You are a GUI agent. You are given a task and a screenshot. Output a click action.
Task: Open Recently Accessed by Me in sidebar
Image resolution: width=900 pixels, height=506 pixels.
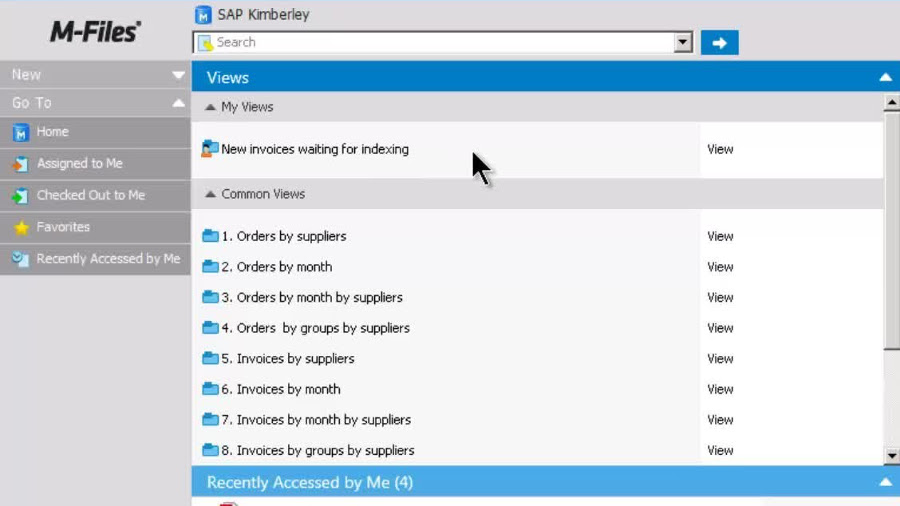(95, 259)
